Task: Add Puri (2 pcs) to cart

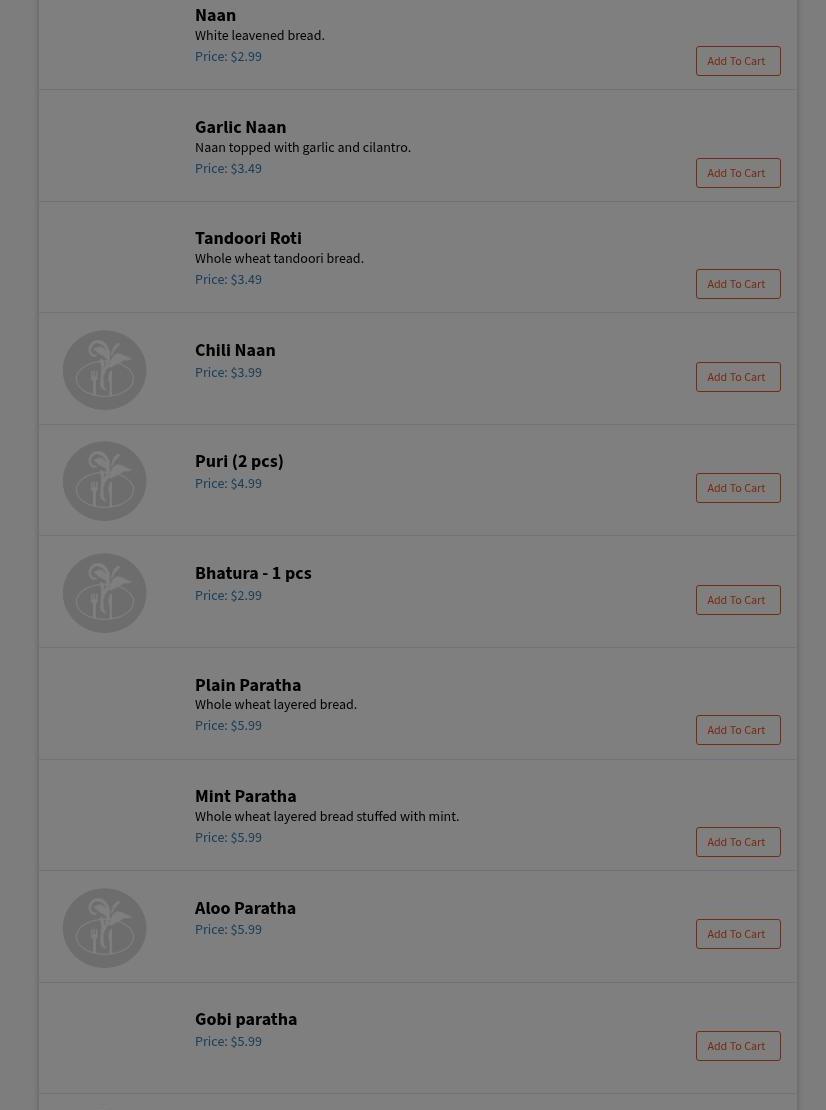Action: point(737,488)
